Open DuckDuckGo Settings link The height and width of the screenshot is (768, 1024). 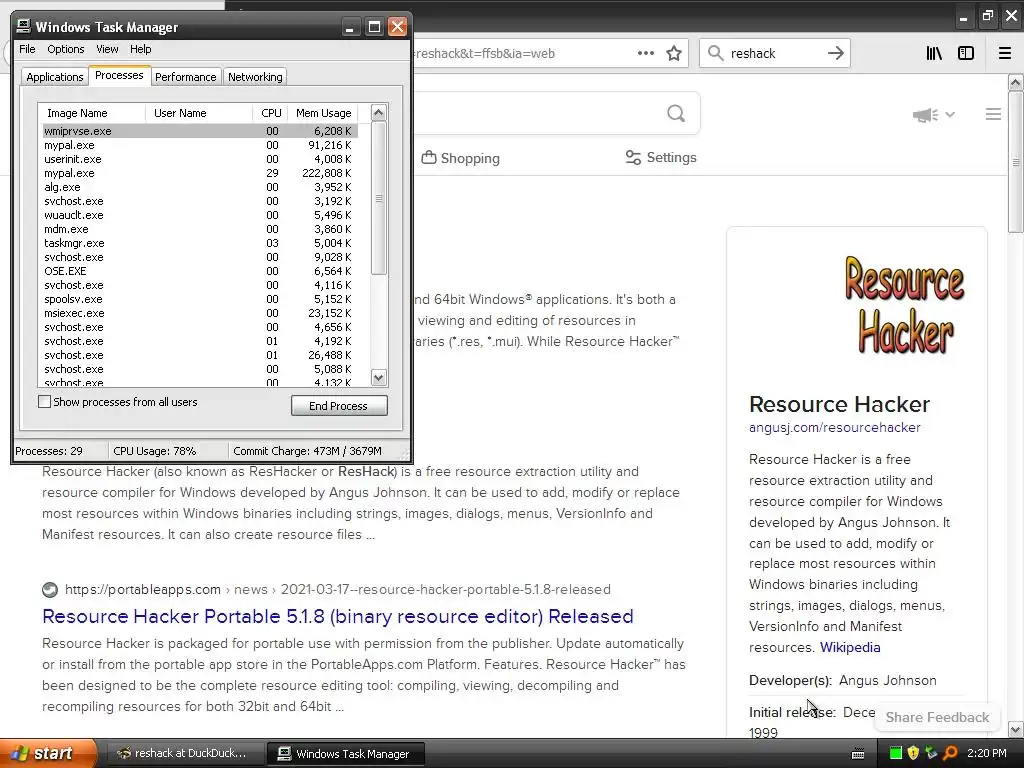[x=661, y=157]
